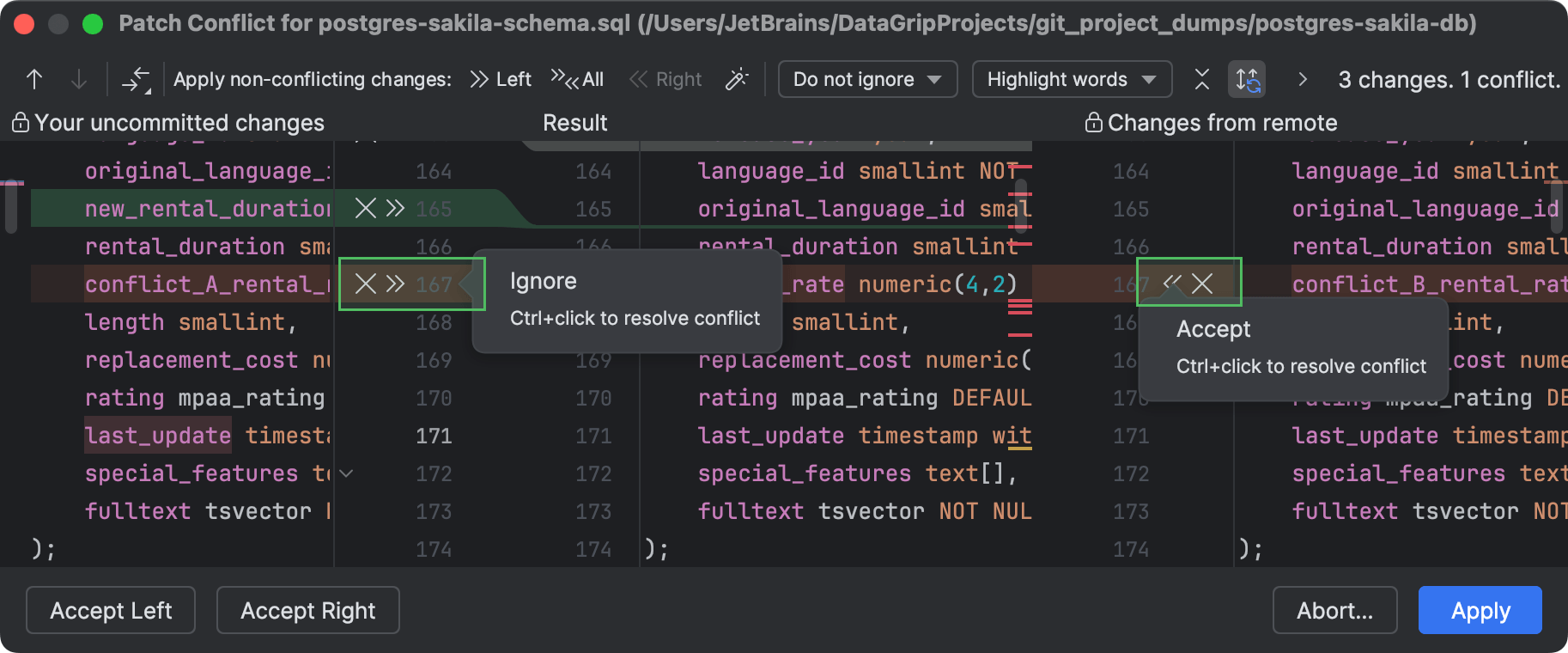Open the 'Highlight words' dropdown
The height and width of the screenshot is (653, 1568).
click(x=1071, y=80)
